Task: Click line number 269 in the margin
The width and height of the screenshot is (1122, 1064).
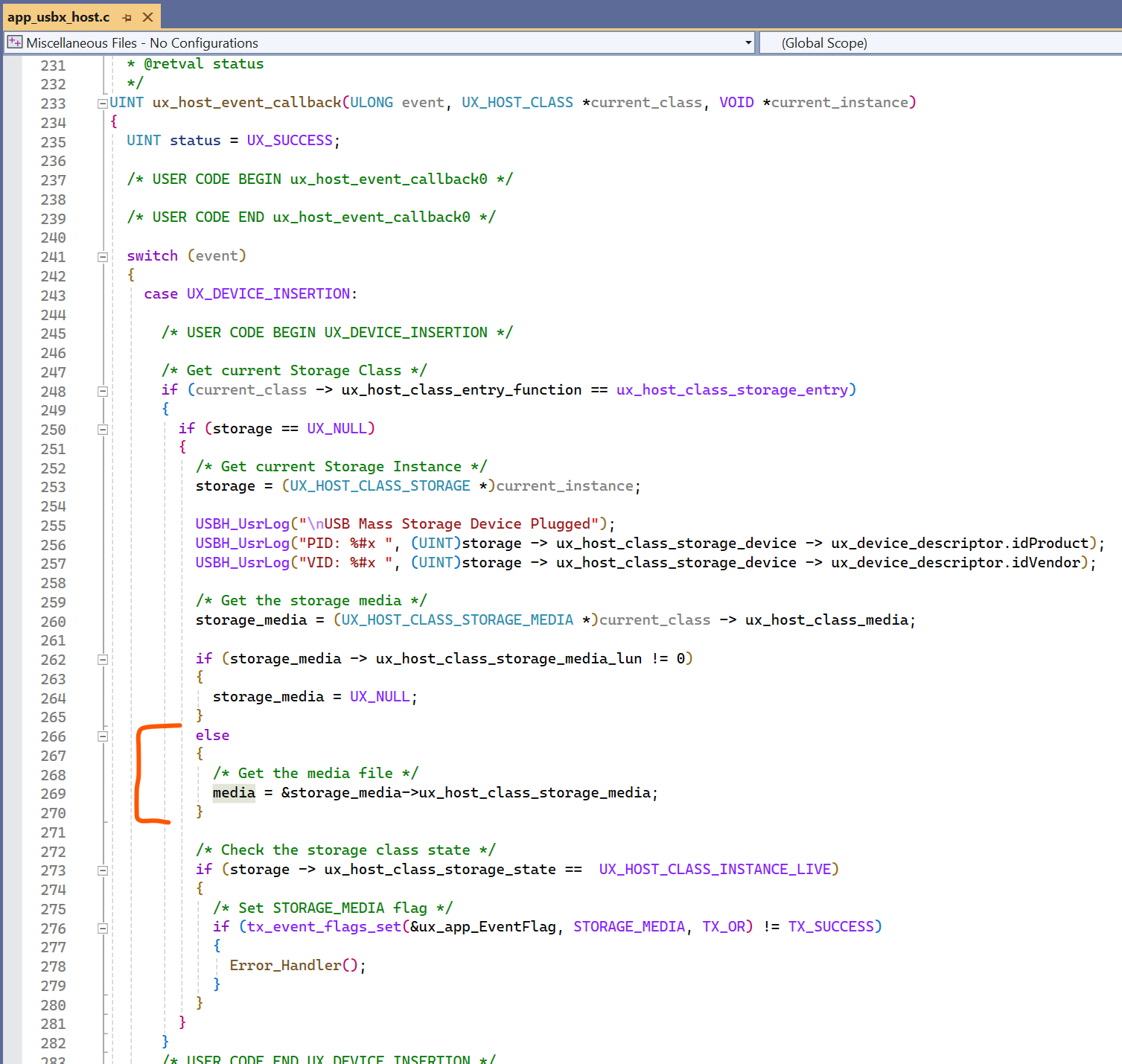Action: (x=53, y=794)
